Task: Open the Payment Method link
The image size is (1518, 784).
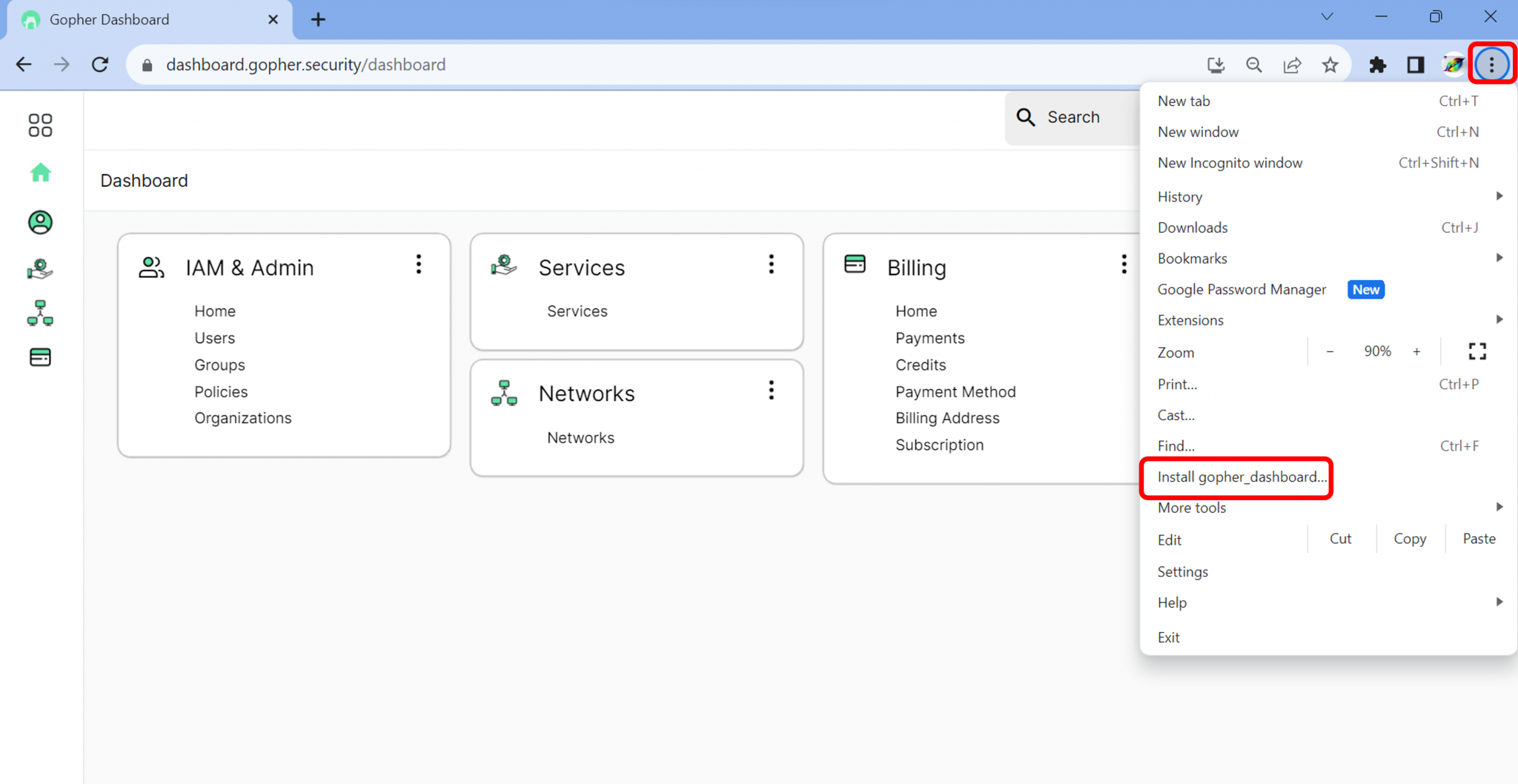Action: (x=955, y=391)
